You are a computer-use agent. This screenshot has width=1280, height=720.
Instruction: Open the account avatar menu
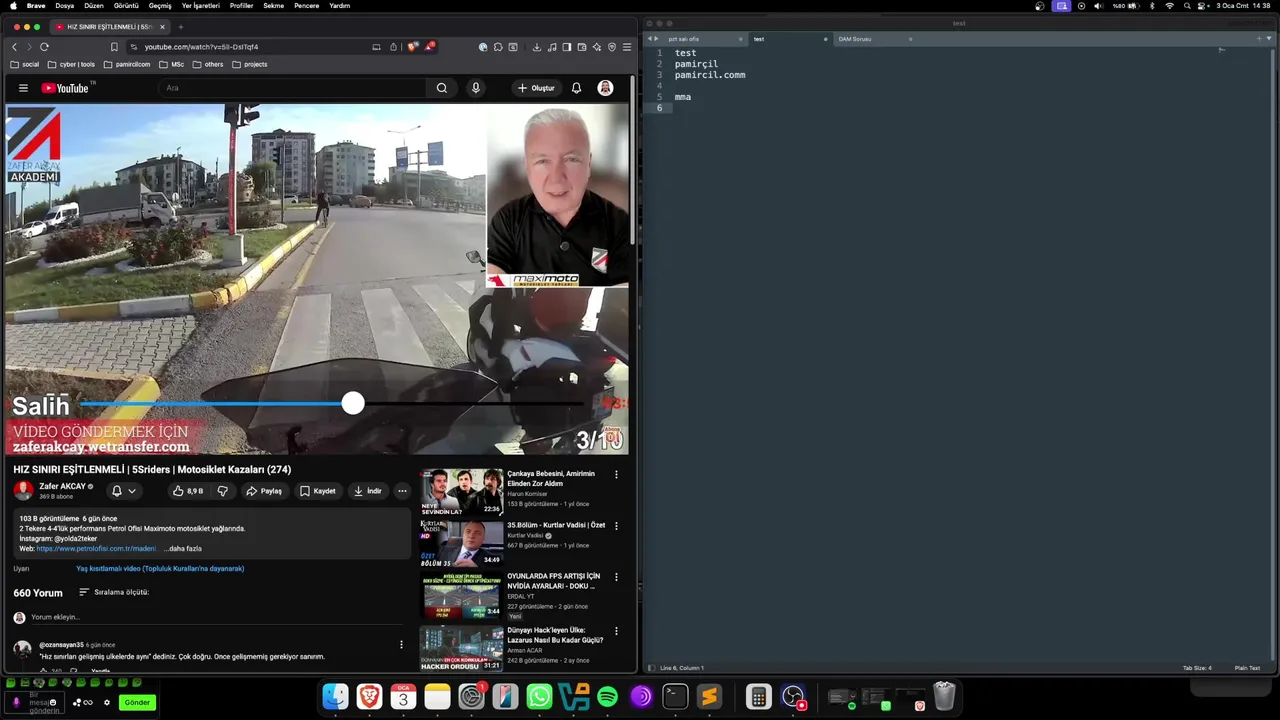point(605,88)
